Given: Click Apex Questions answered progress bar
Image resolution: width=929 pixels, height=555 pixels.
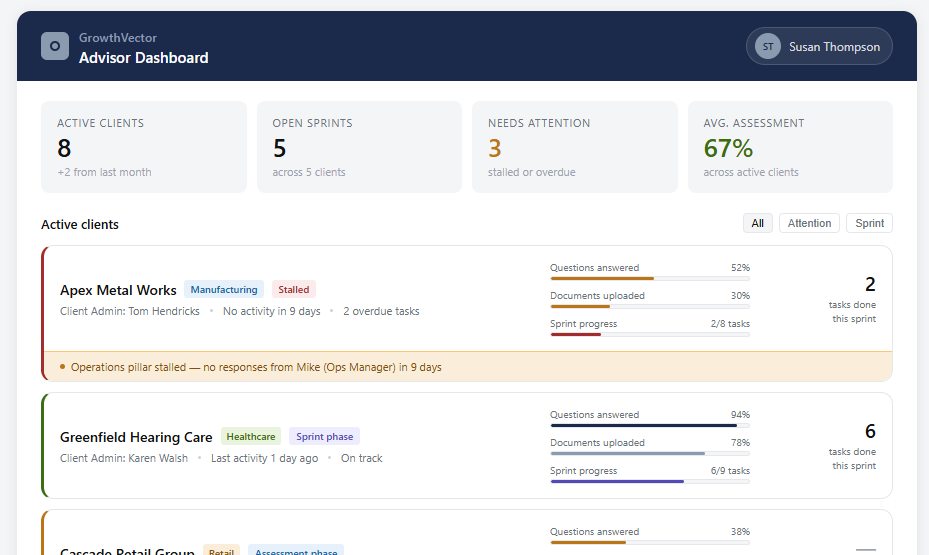Looking at the screenshot, I should tap(650, 278).
